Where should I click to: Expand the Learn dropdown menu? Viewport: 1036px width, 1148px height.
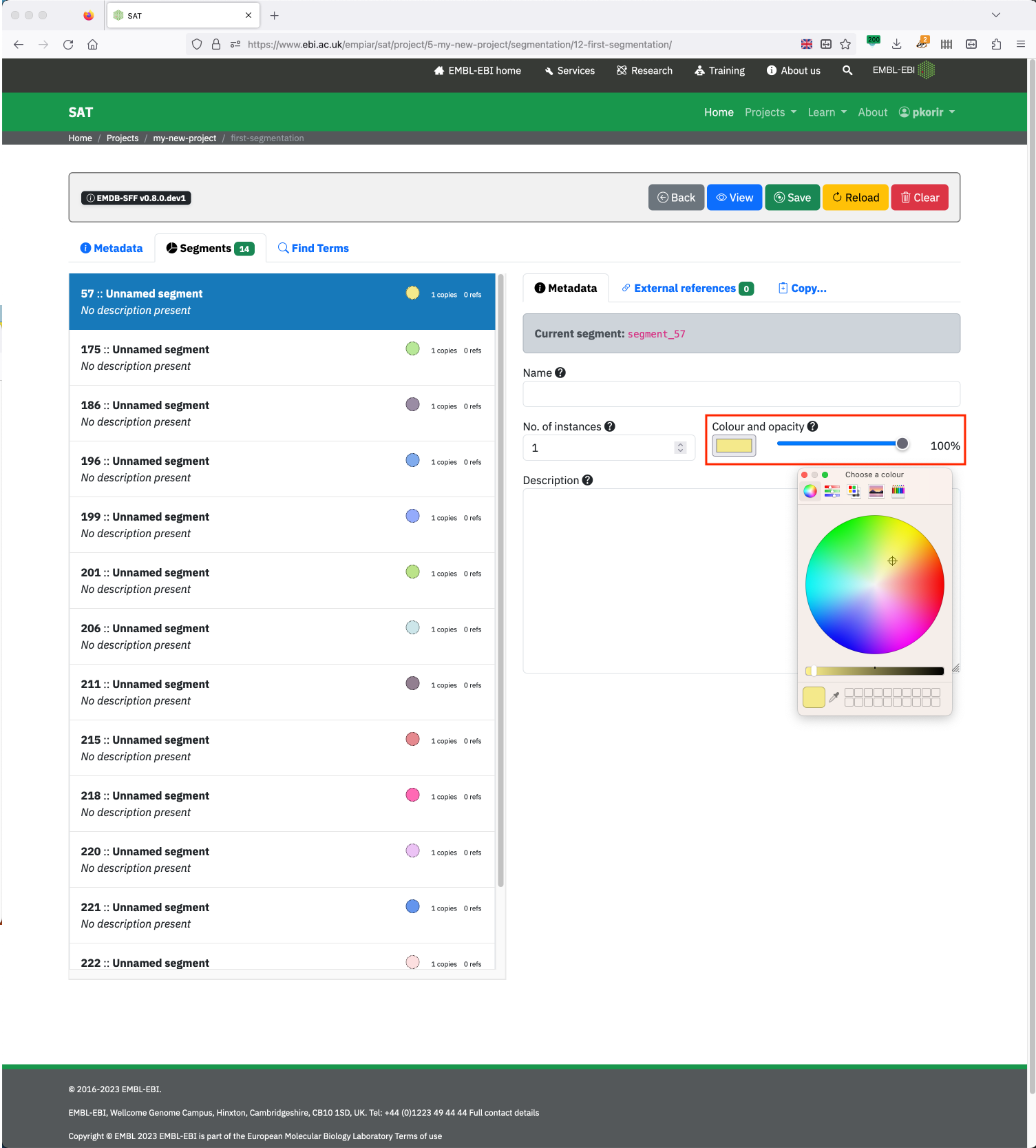click(x=827, y=112)
